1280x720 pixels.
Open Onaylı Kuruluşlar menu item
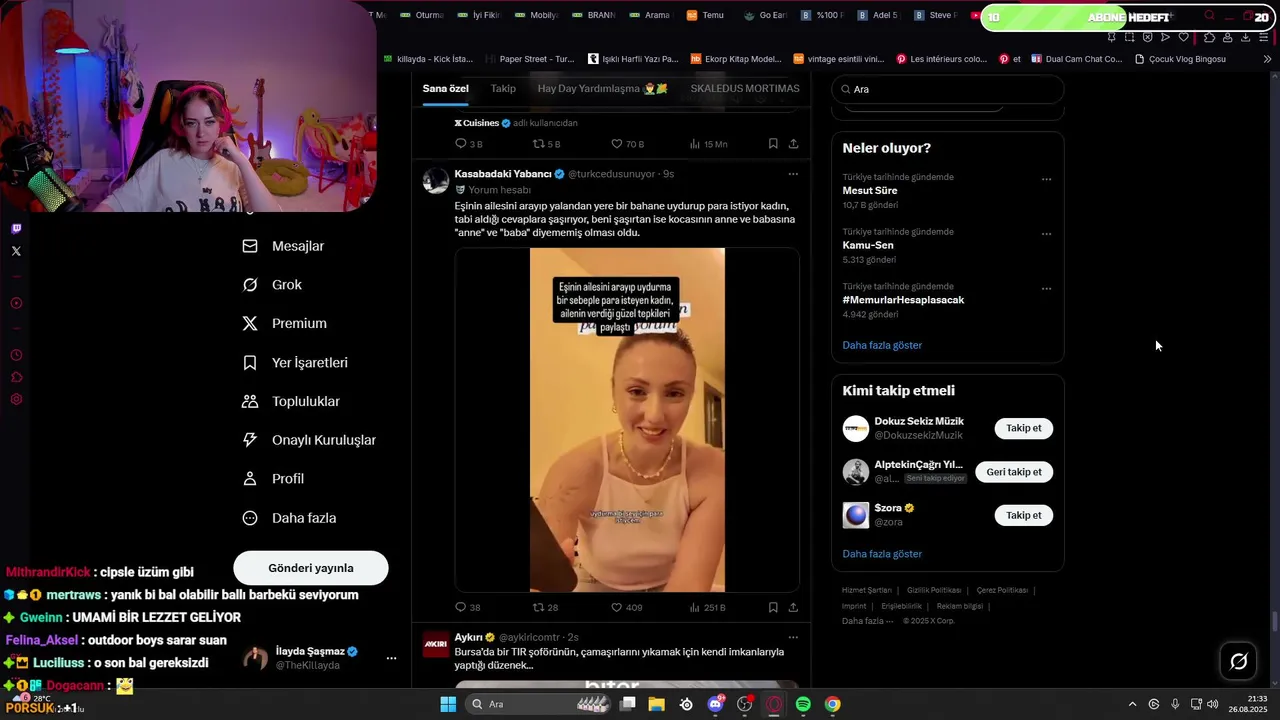point(309,440)
